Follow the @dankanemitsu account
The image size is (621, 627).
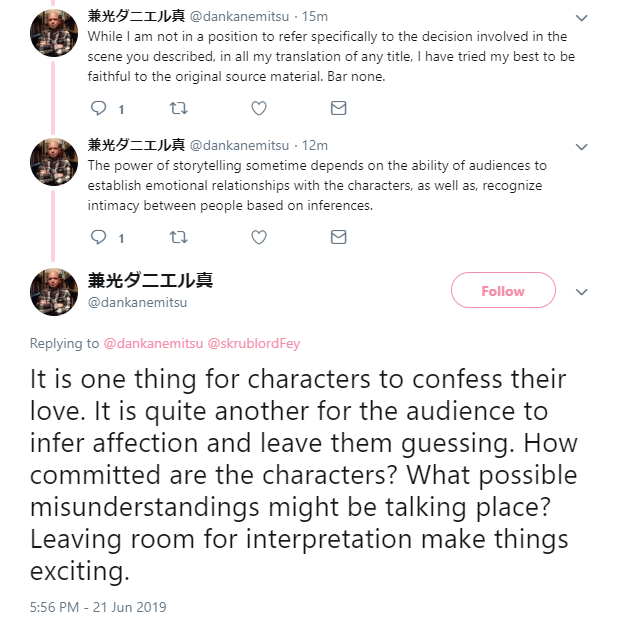[x=502, y=291]
